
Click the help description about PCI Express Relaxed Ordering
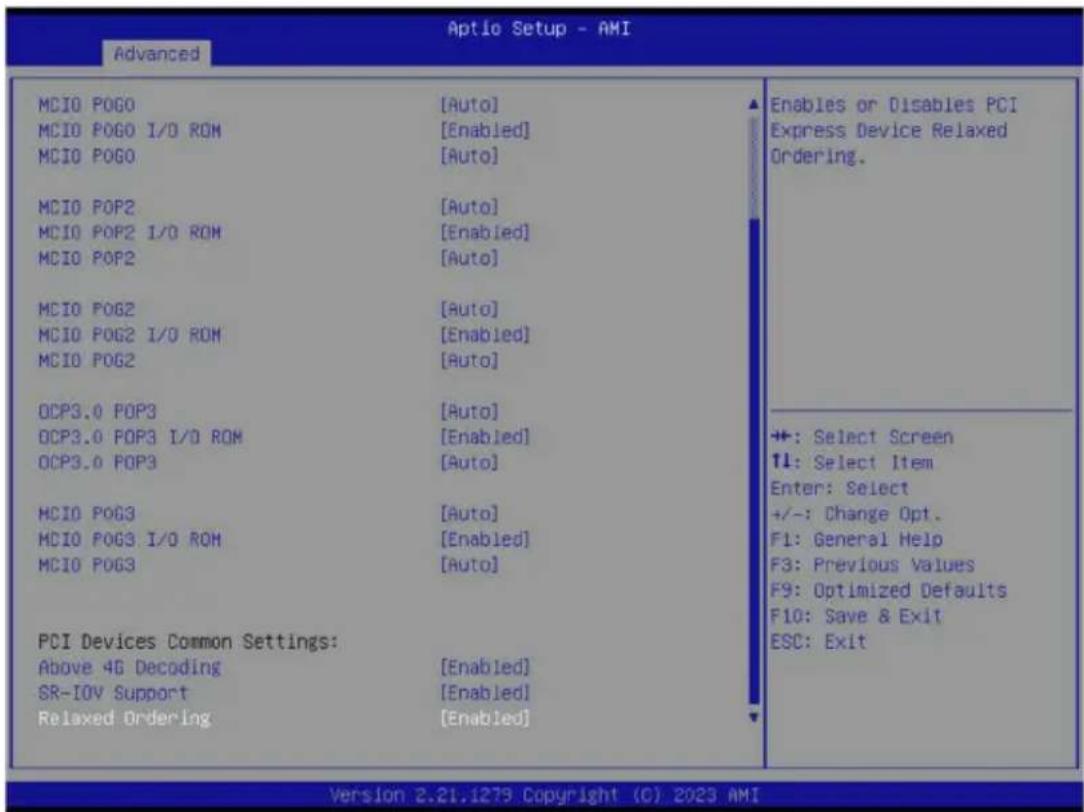coord(894,131)
